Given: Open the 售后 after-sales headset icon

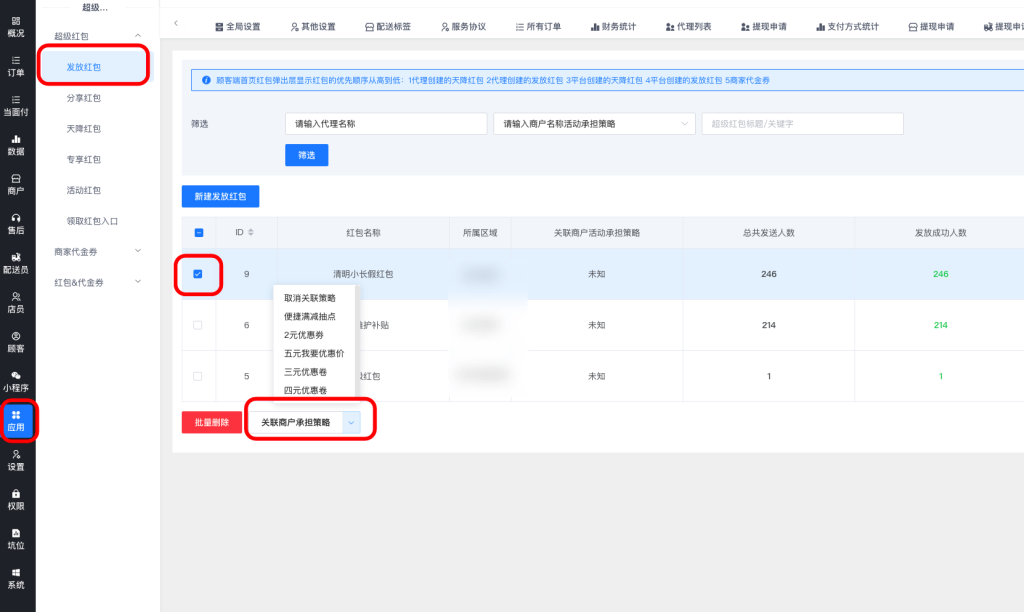Looking at the screenshot, I should coord(16,223).
